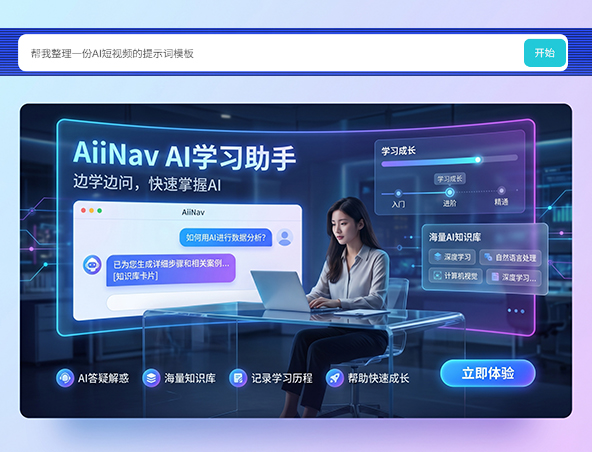The height and width of the screenshot is (452, 592).
Task: Click the 立即体验 button
Action: 488,373
